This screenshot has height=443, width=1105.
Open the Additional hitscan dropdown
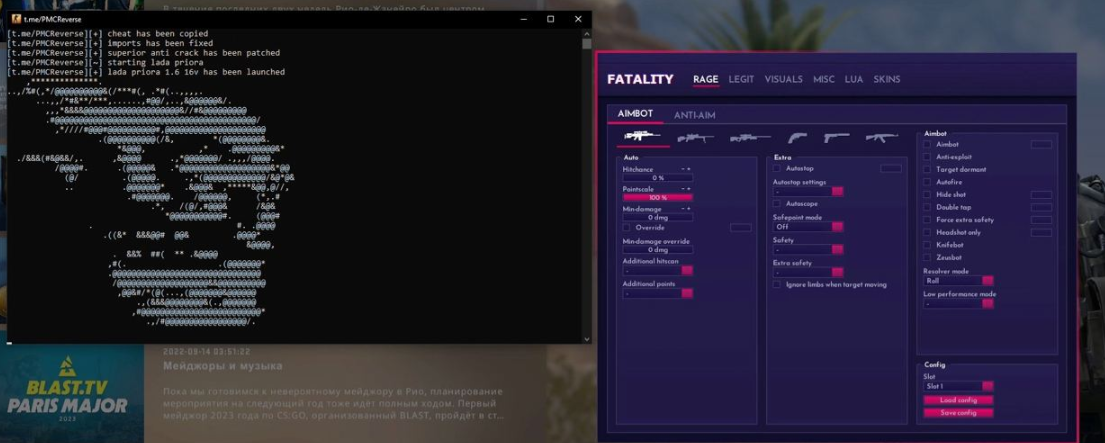pos(658,270)
